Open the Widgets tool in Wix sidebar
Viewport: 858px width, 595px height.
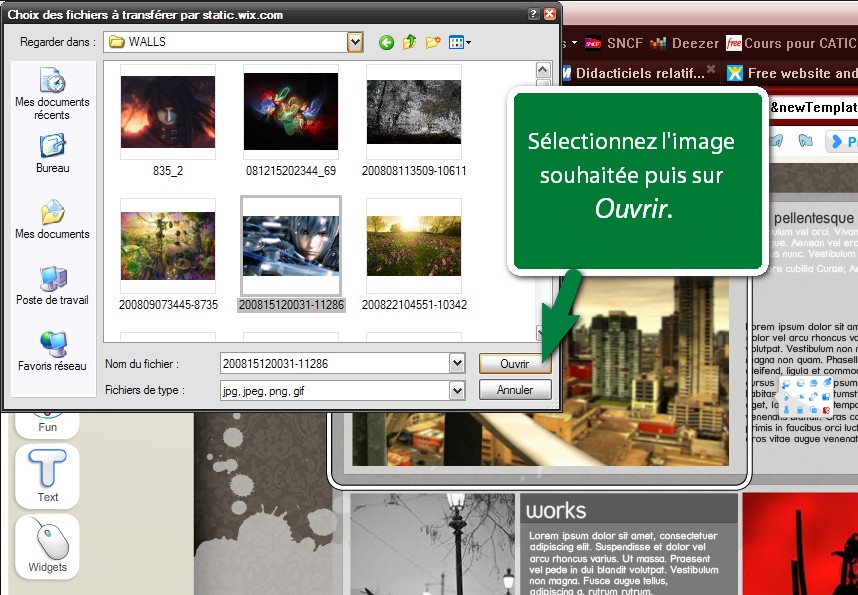[x=47, y=546]
